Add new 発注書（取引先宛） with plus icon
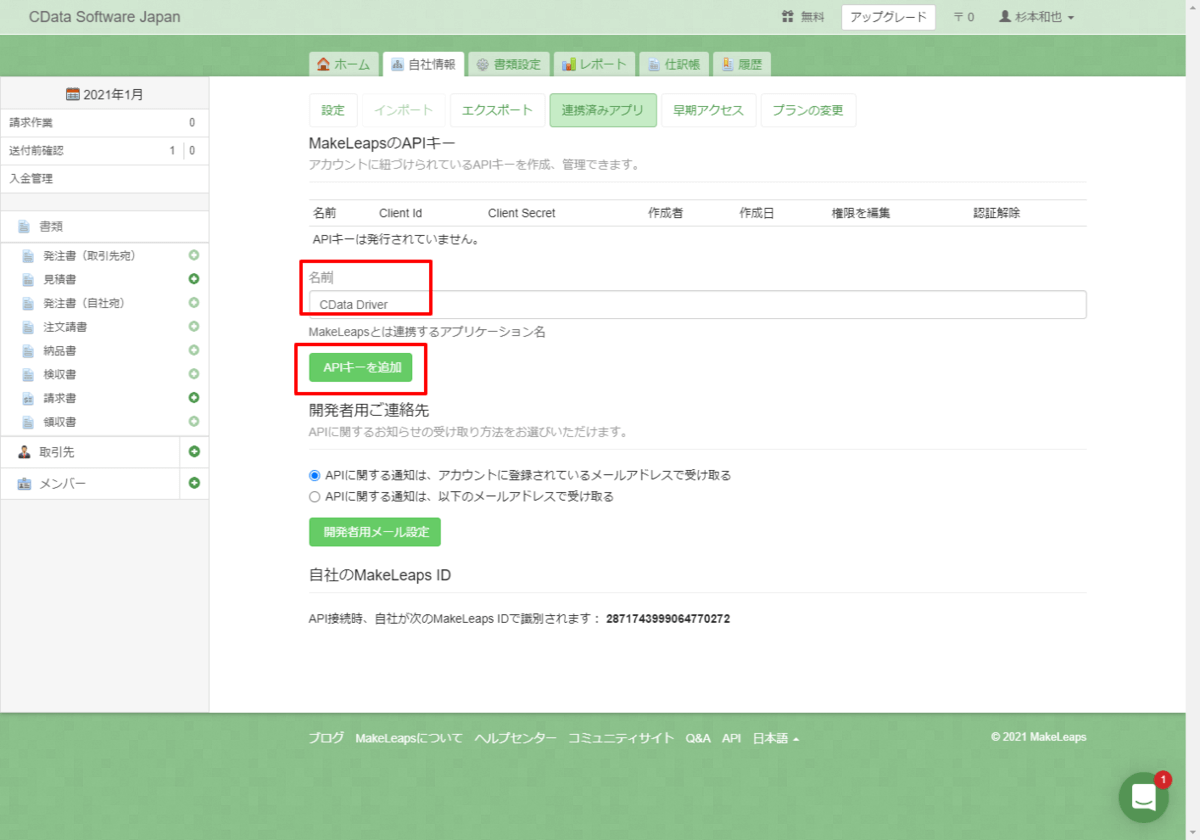The width and height of the screenshot is (1200, 840). coord(194,255)
